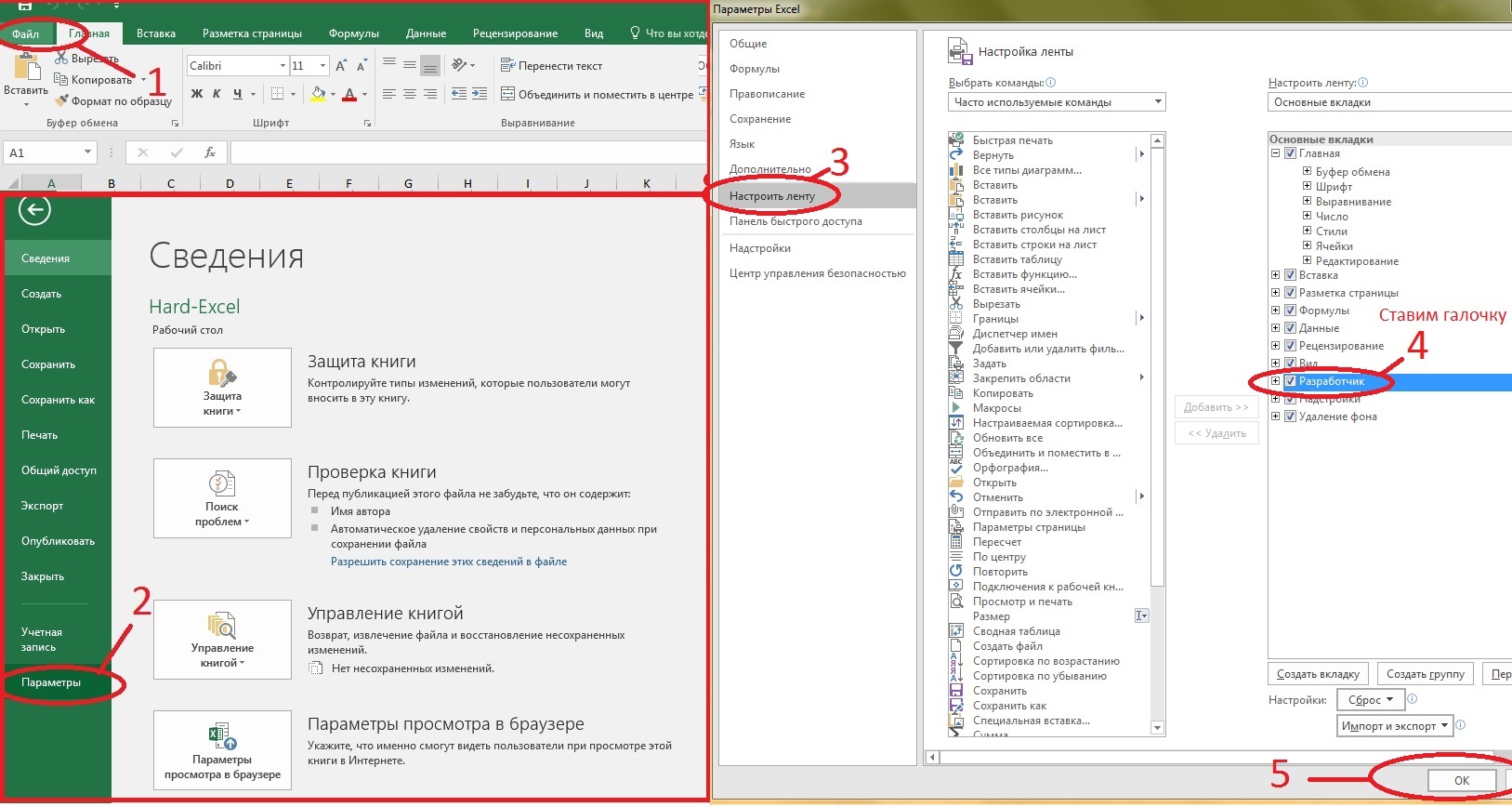Screen dimensions: 1512x807
Task: Select Панель быстрого доступа category
Action: point(819,221)
